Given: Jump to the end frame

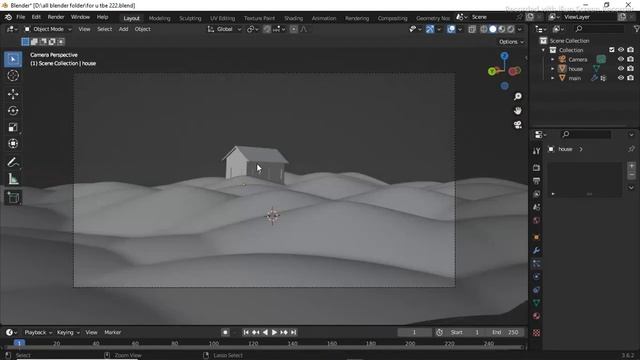Looking at the screenshot, I should coord(293,333).
